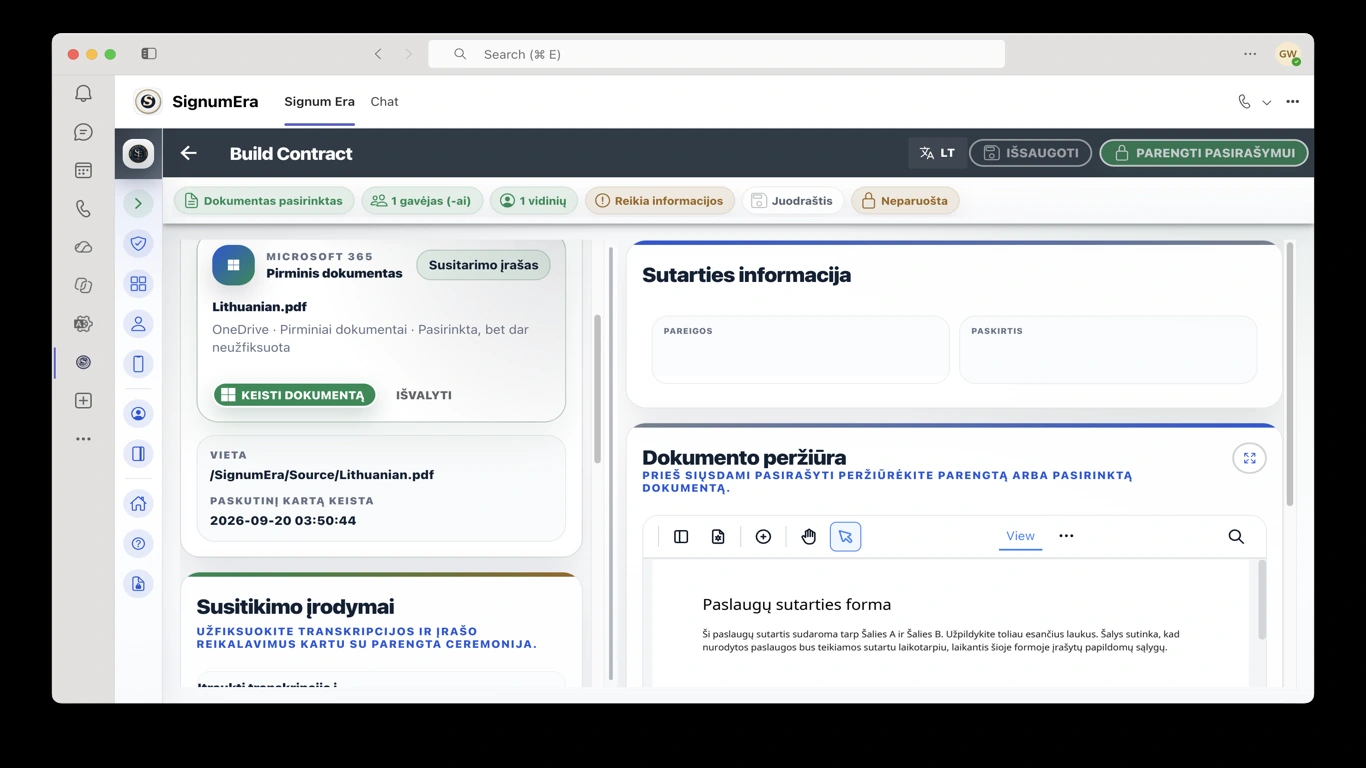Click the IŠSAUGOTI button
This screenshot has width=1366, height=768.
point(1030,153)
